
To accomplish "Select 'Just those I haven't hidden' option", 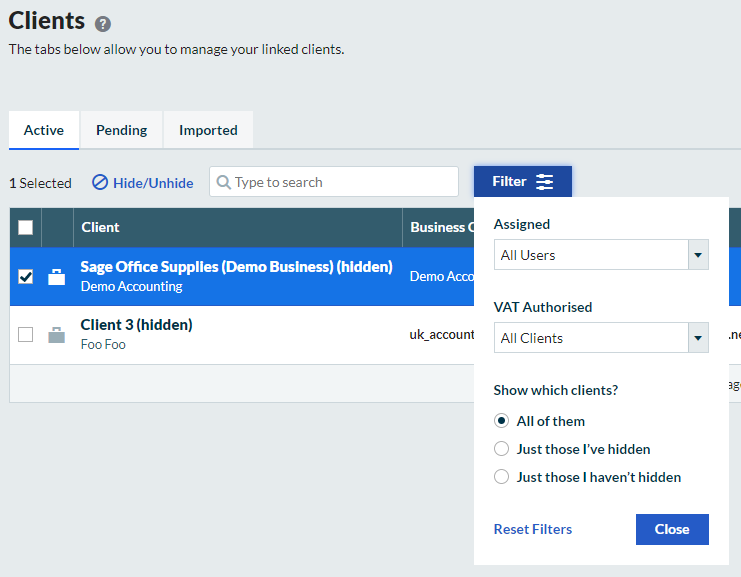I will [502, 477].
